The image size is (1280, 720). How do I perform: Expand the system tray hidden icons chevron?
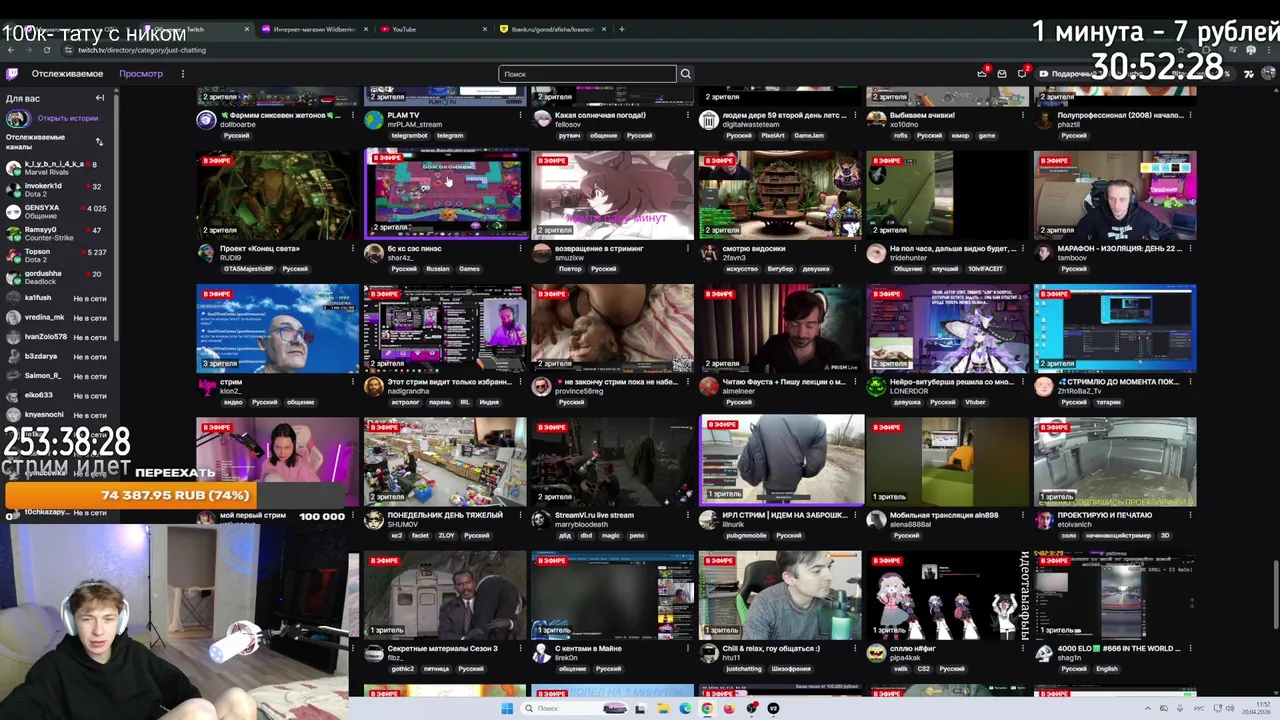(1147, 708)
